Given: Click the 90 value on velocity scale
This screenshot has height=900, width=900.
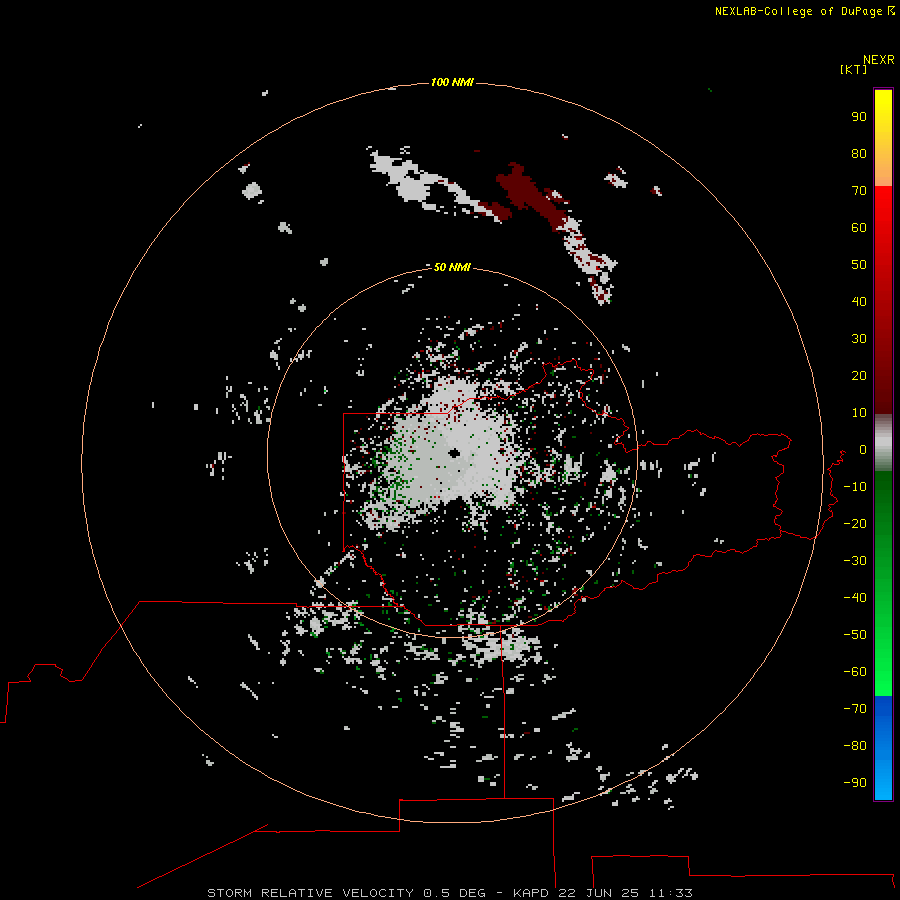Looking at the screenshot, I should 859,117.
